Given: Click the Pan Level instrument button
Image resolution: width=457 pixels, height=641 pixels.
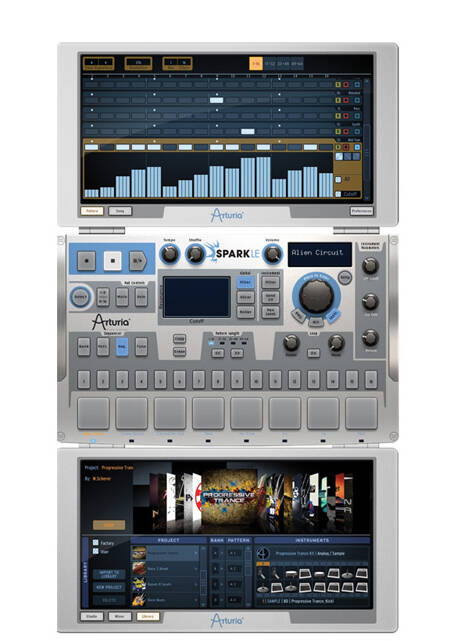Looking at the screenshot, I should (x=270, y=312).
